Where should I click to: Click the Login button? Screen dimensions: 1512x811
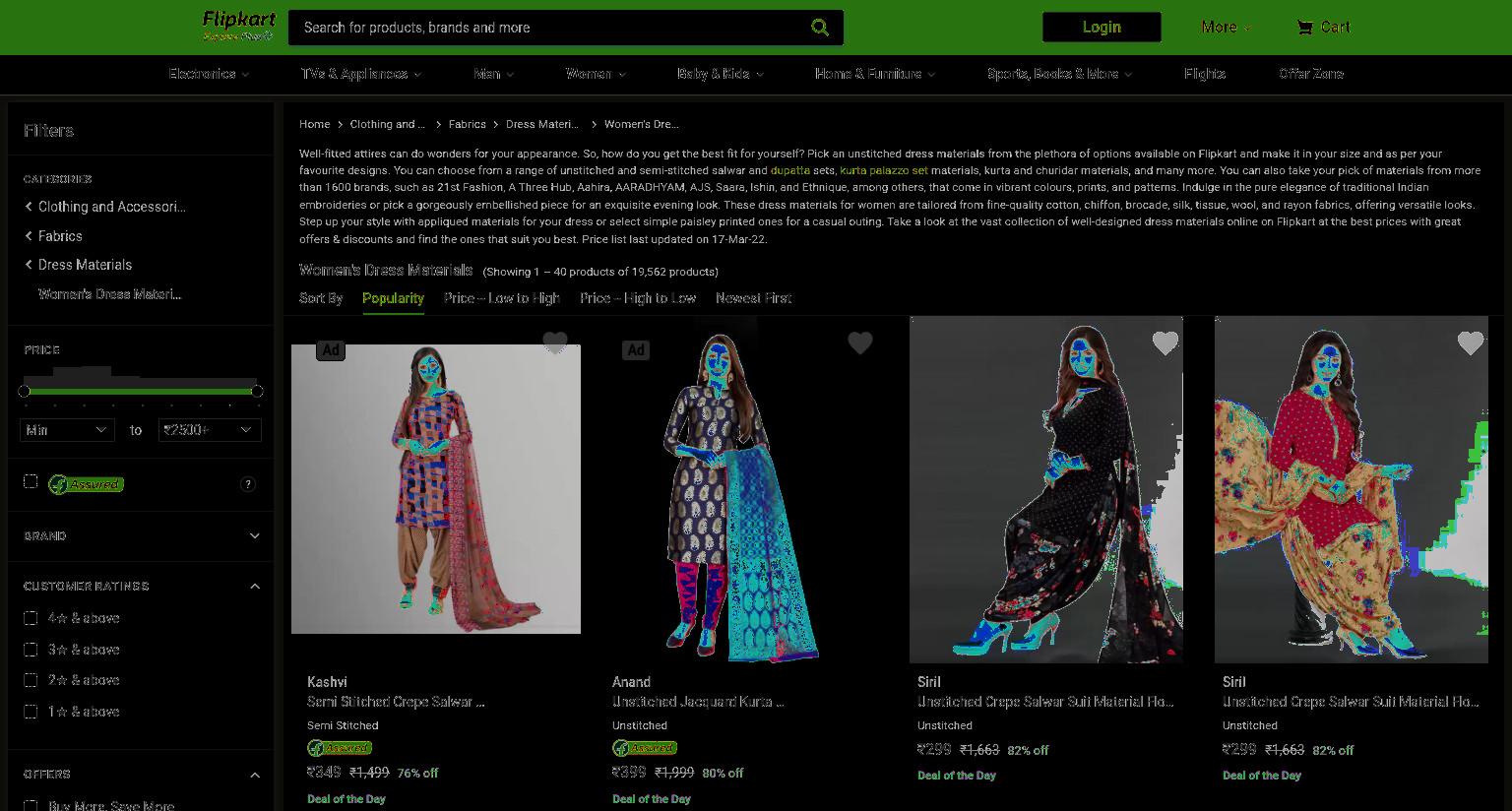pos(1102,28)
